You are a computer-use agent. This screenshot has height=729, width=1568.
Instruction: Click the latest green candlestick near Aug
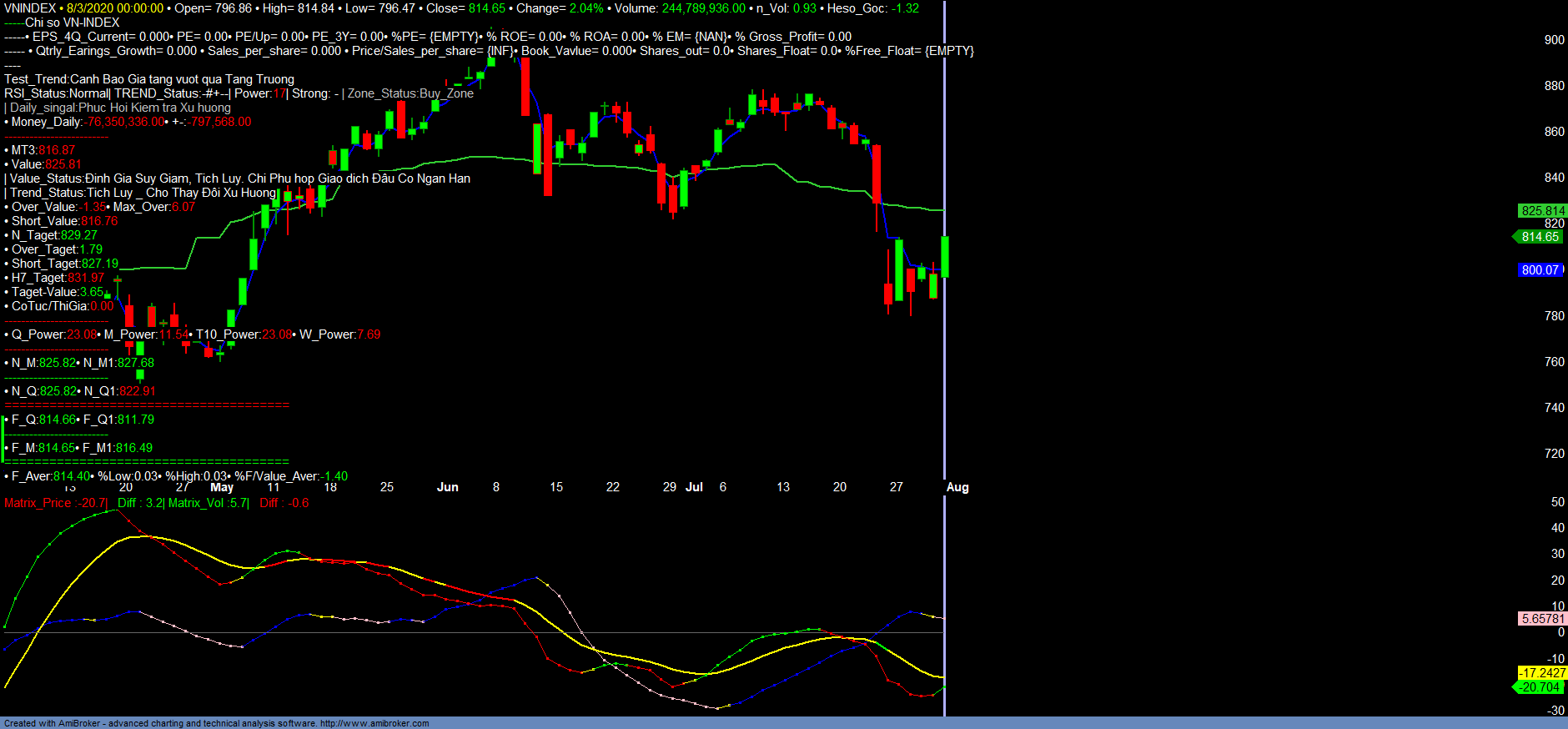coord(945,257)
